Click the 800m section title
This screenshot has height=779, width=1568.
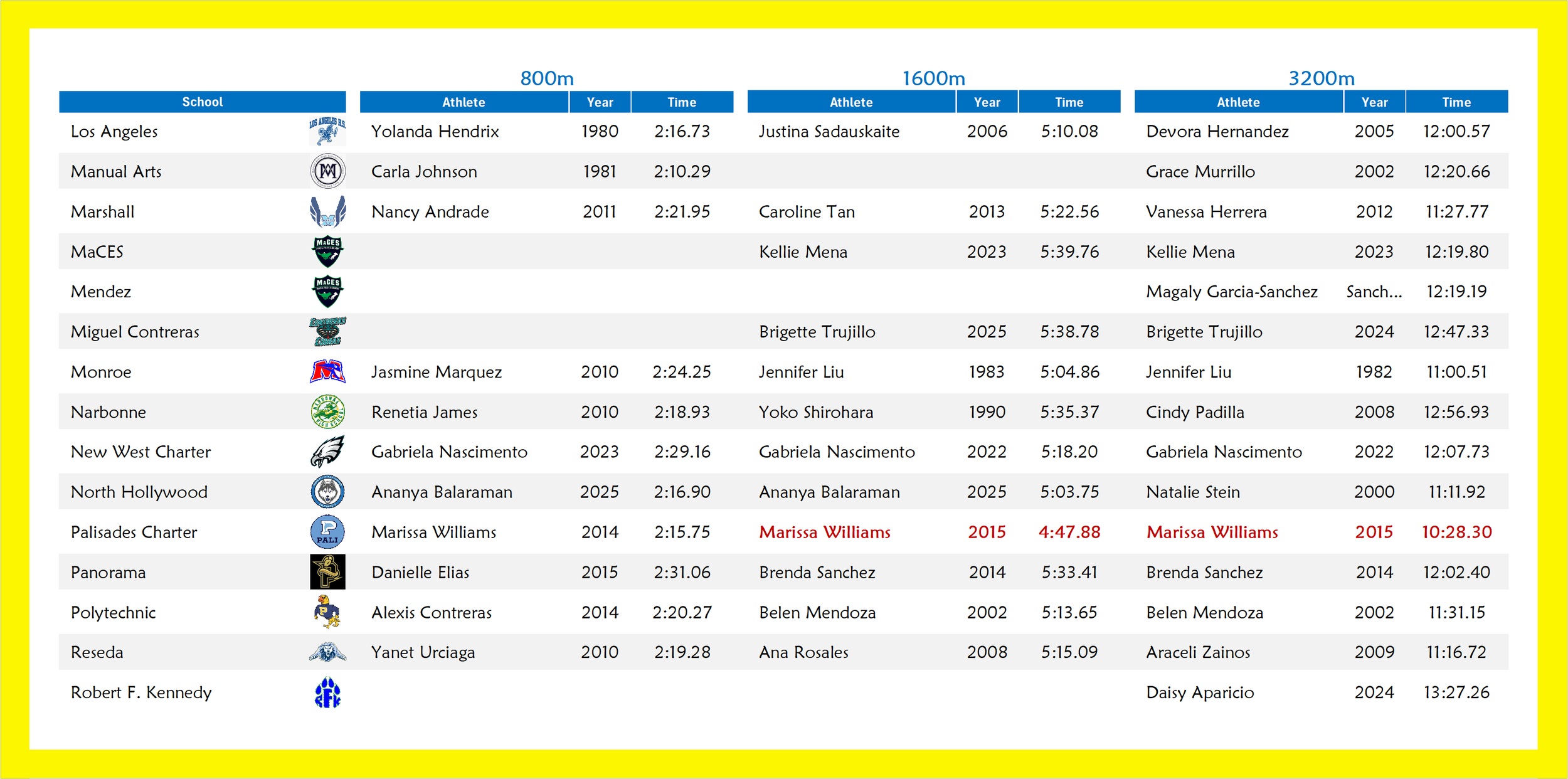tap(547, 78)
